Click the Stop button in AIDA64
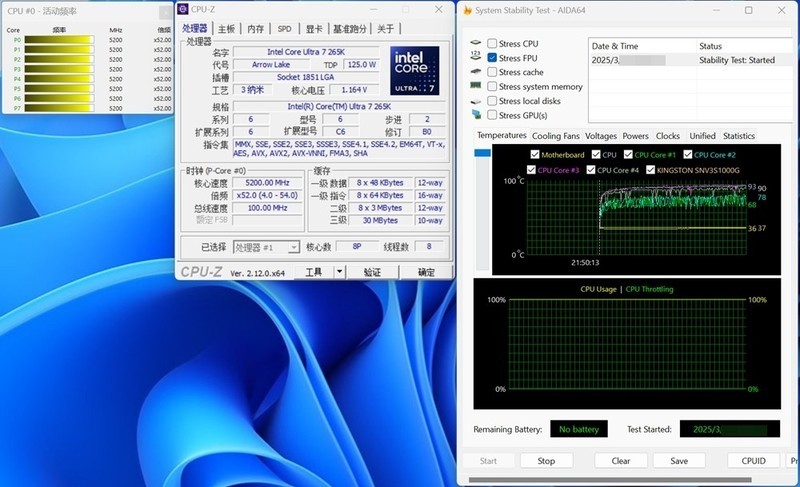This screenshot has width=800, height=487. coord(546,460)
